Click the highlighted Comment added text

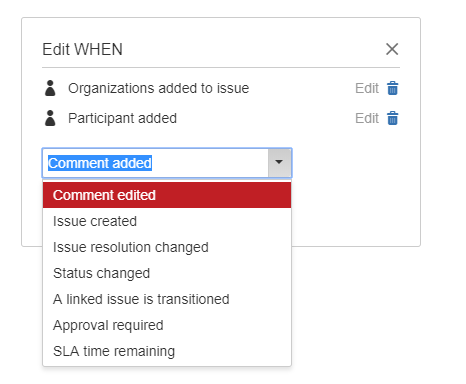coord(100,163)
